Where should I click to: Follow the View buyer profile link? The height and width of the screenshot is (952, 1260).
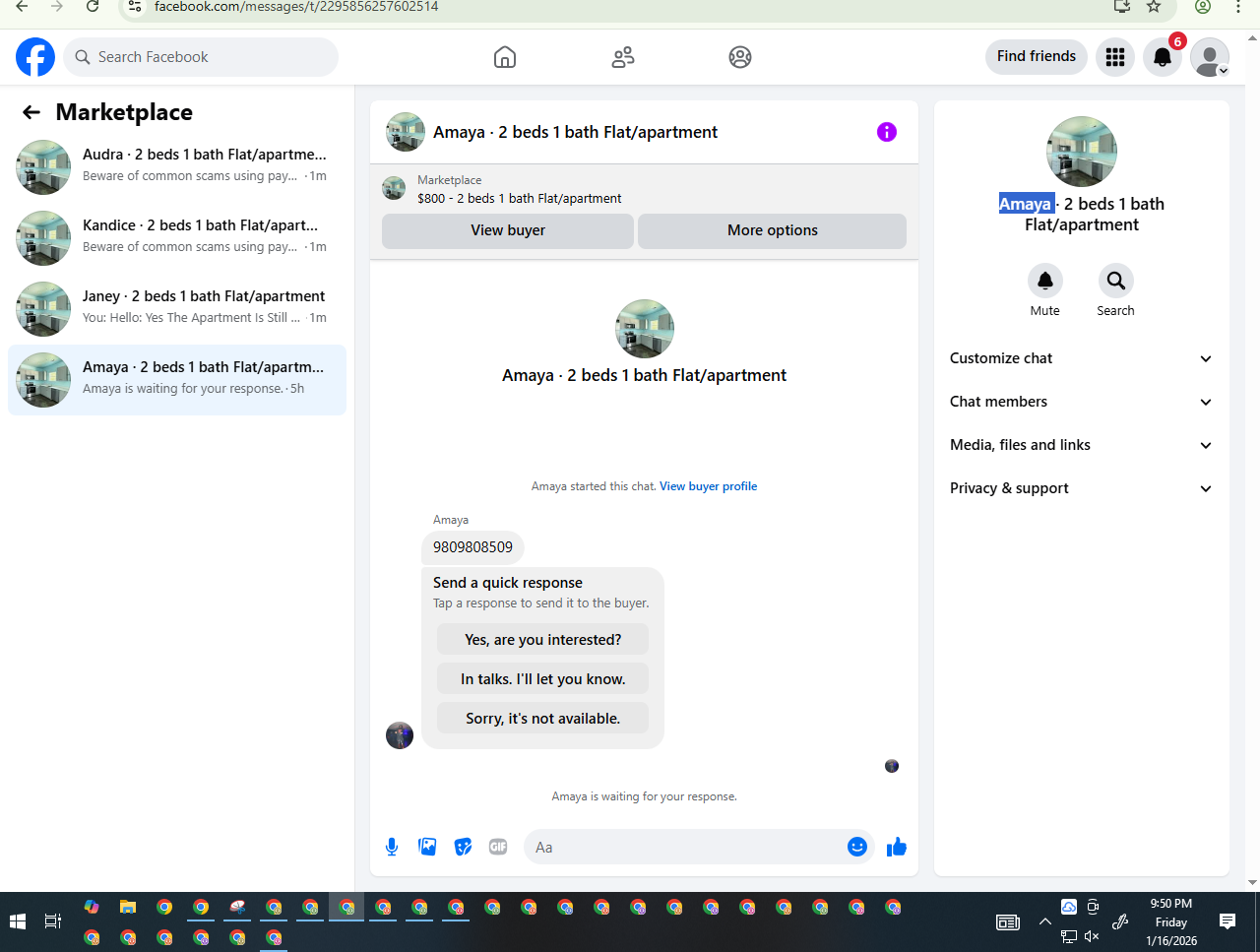[x=708, y=486]
